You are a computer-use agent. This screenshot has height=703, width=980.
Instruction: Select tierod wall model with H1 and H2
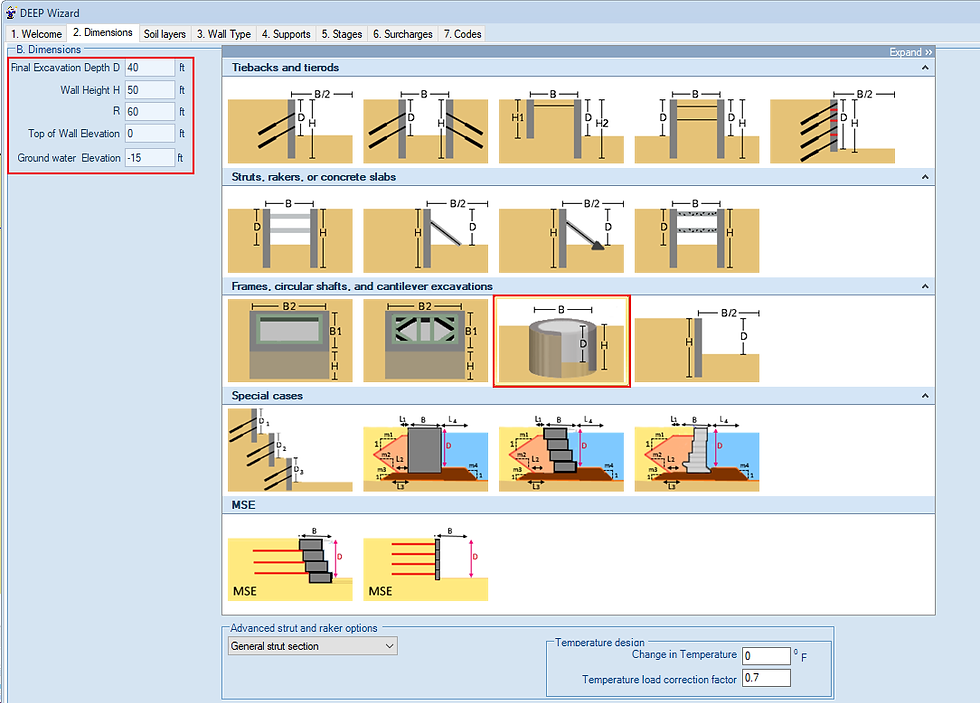(x=561, y=126)
